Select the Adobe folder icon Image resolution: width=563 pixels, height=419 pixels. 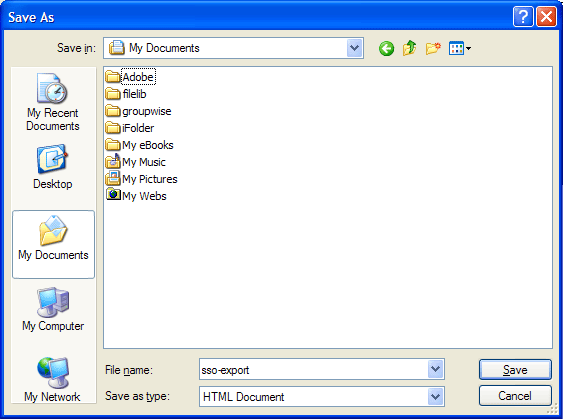tap(113, 77)
